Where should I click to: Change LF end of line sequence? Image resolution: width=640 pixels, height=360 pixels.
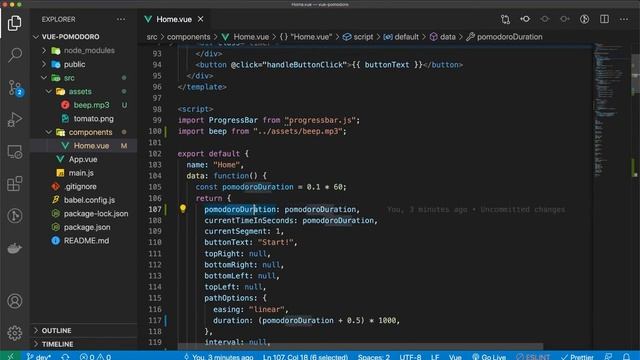point(435,356)
